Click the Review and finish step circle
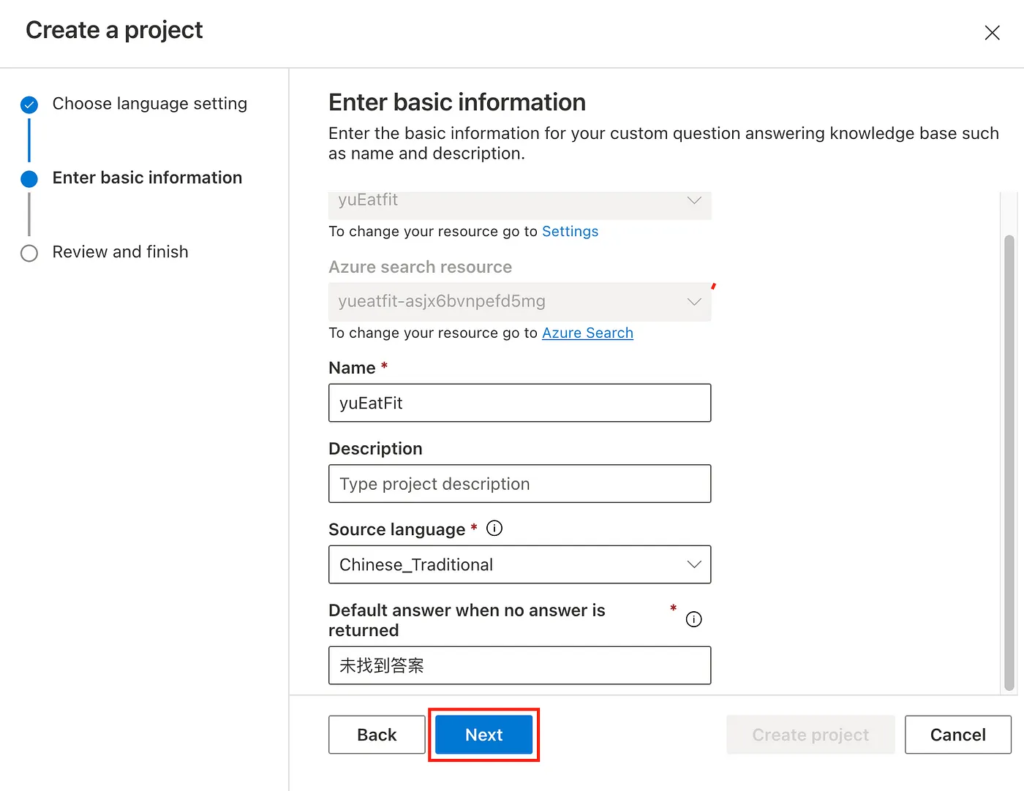Screen dimensions: 1024x791 pyautogui.click(x=29, y=253)
